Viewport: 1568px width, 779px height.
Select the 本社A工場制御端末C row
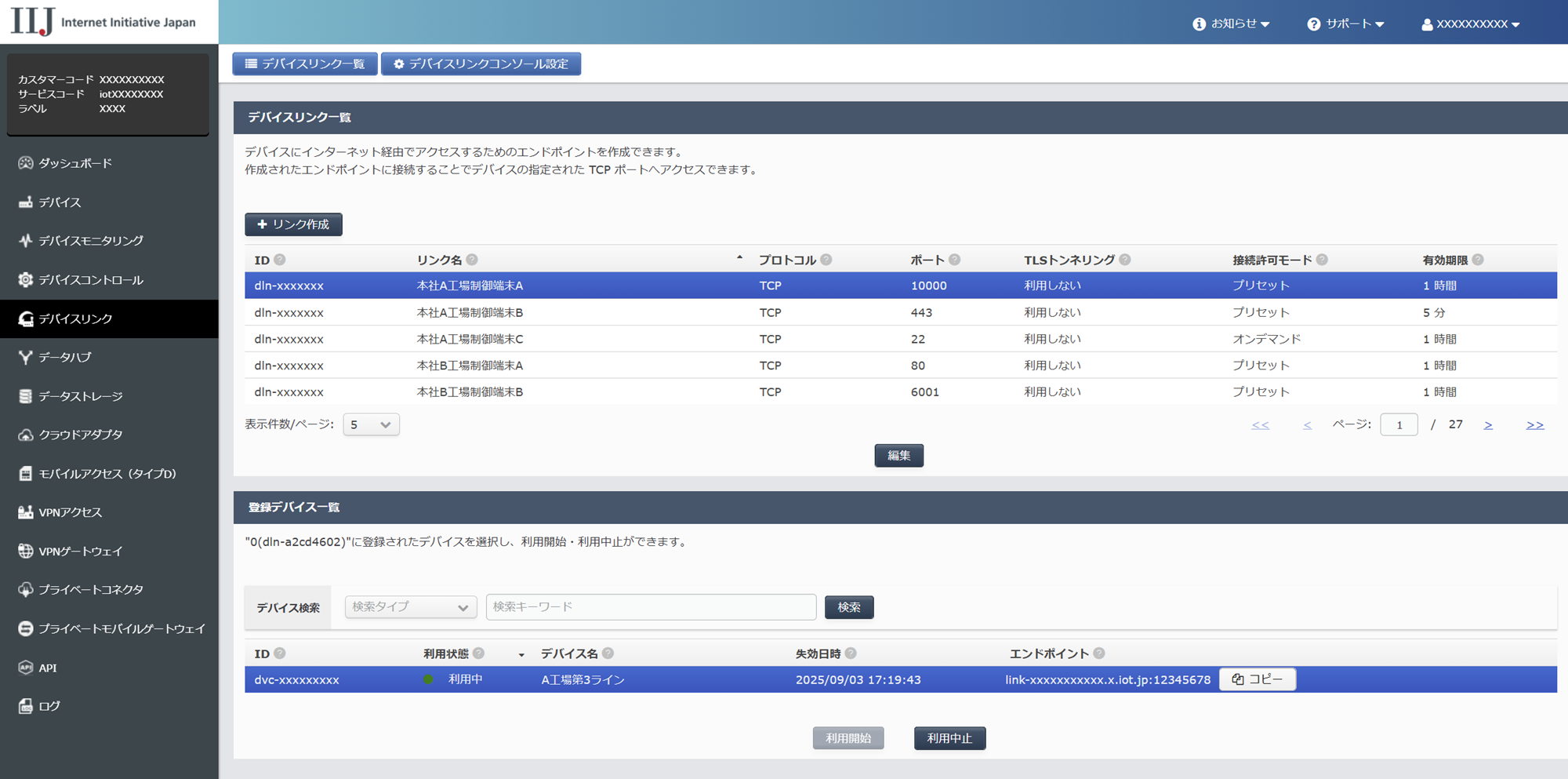coord(470,339)
